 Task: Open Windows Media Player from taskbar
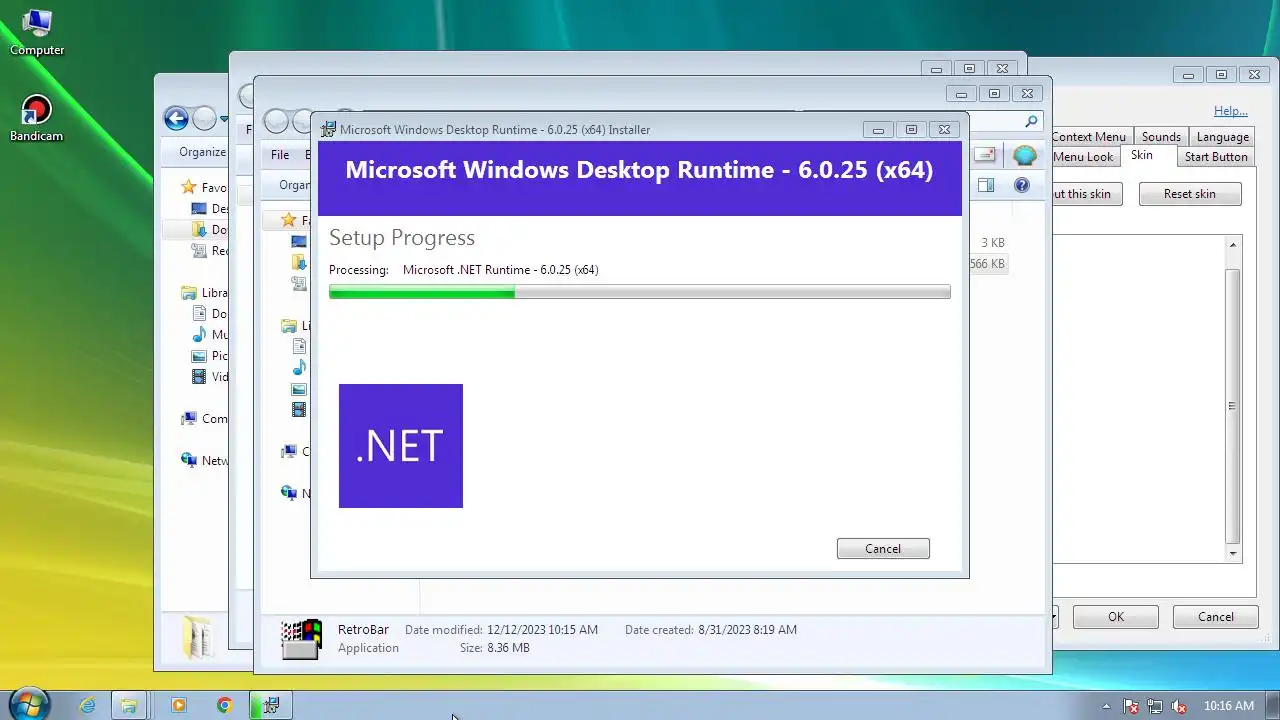tap(179, 705)
